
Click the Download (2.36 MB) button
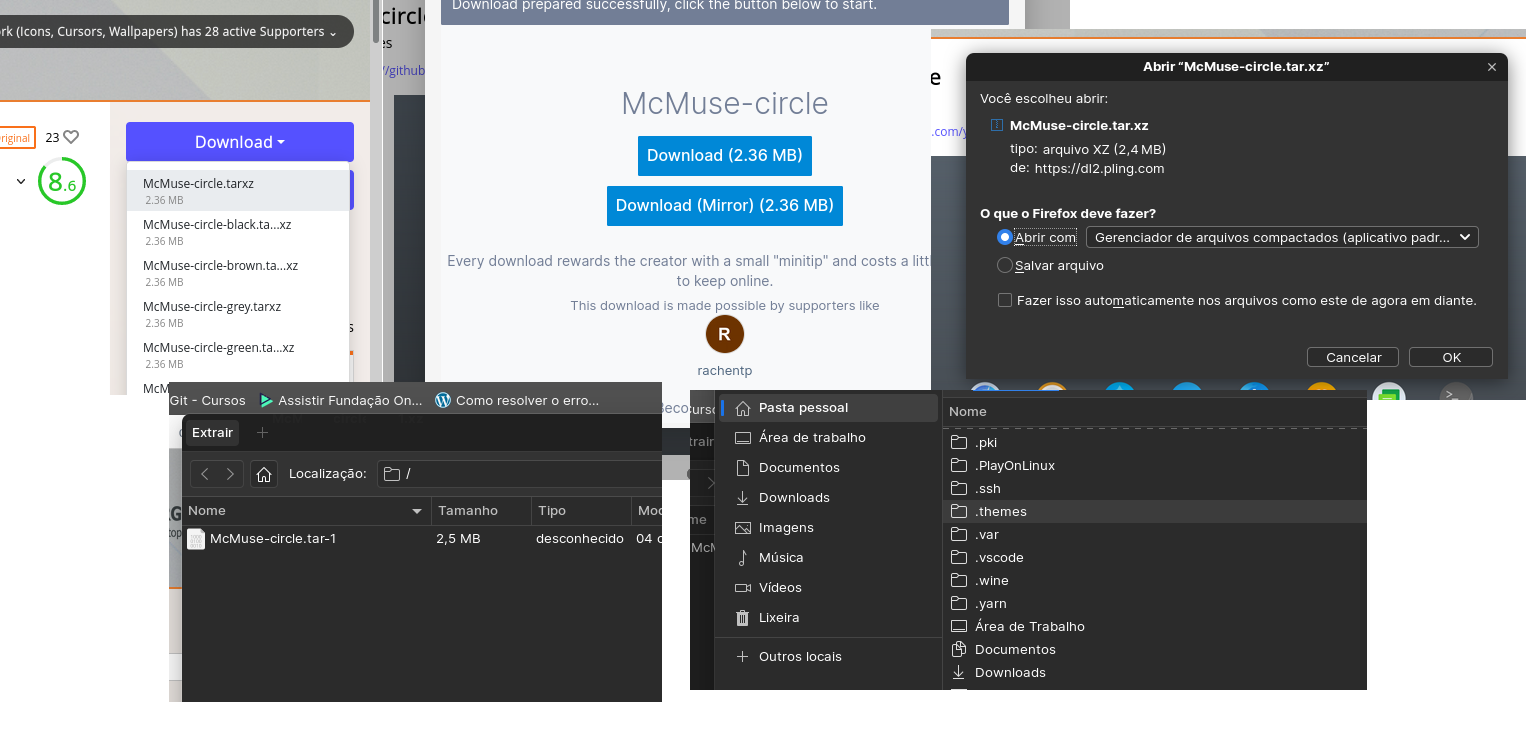pos(725,155)
